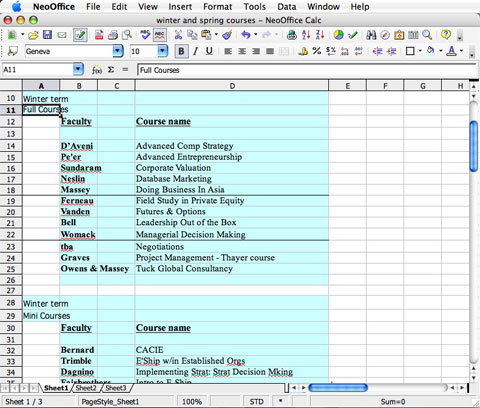480x408 pixels.
Task: Print the file directly
Action: tap(113, 35)
